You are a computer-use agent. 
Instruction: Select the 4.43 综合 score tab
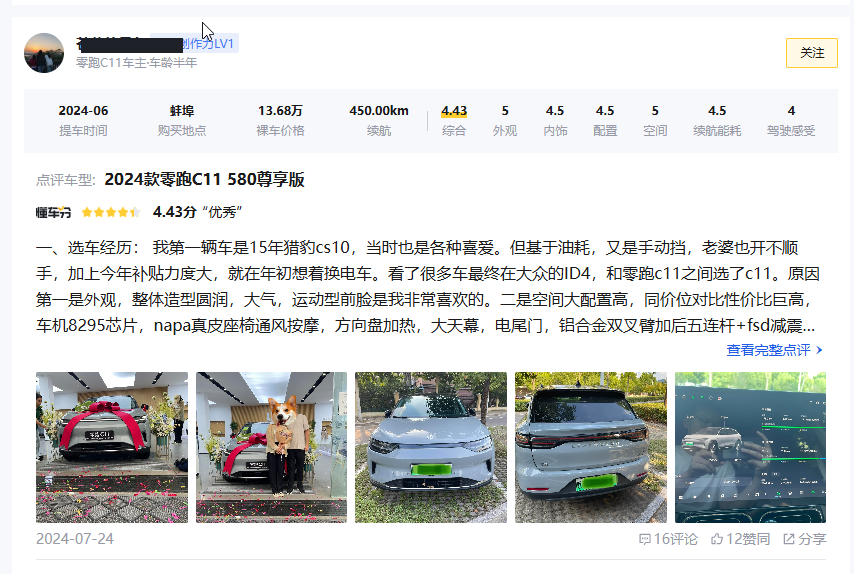(x=454, y=120)
